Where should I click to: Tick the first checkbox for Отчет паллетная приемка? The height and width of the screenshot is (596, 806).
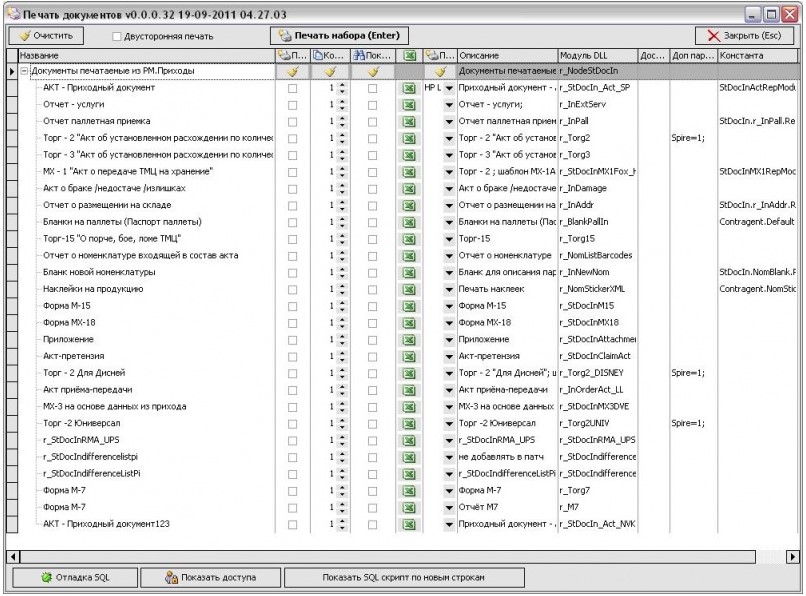pyautogui.click(x=293, y=122)
